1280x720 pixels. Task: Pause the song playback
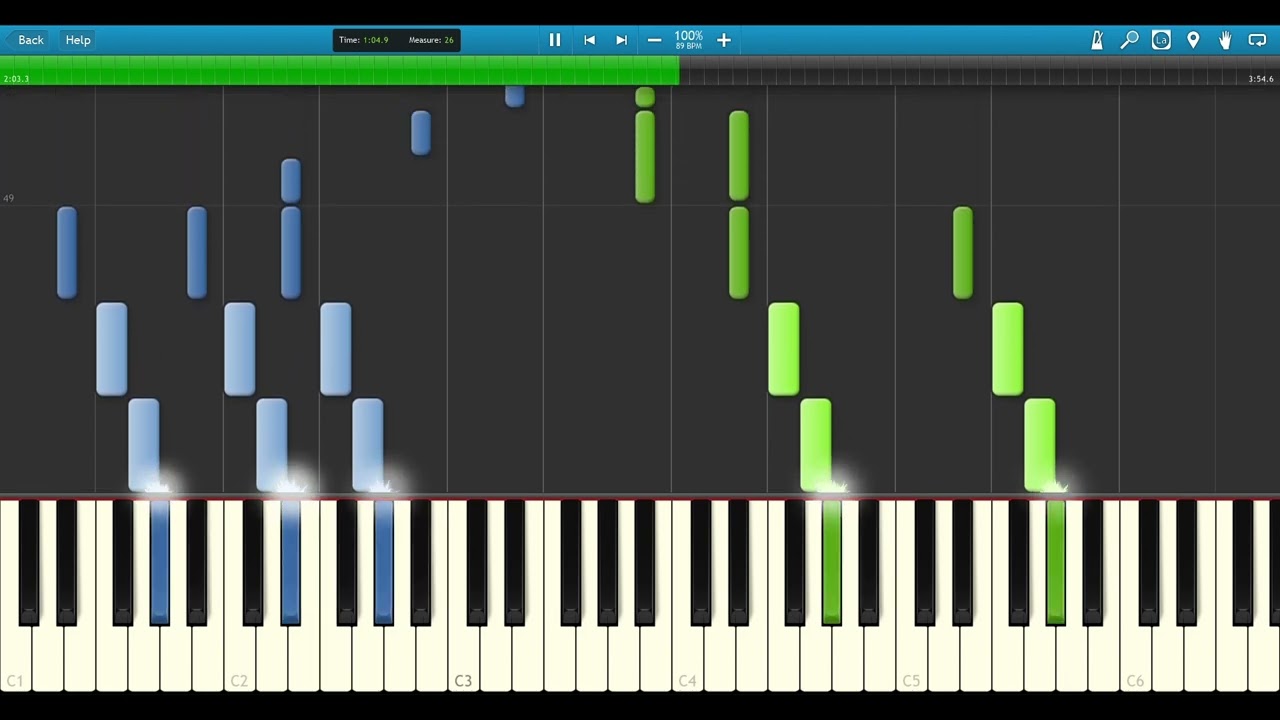tap(554, 40)
